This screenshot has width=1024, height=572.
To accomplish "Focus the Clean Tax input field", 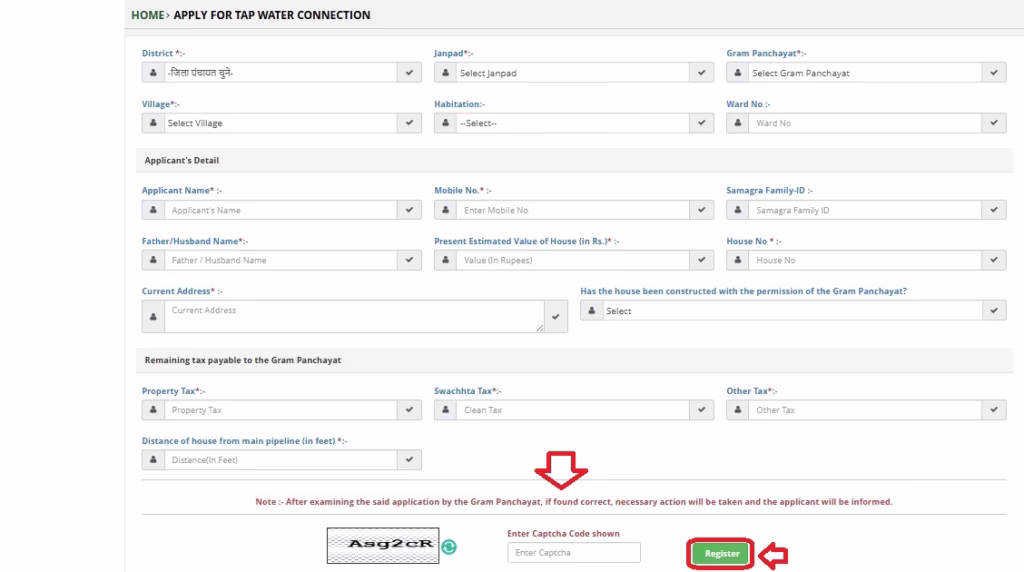I will [573, 410].
